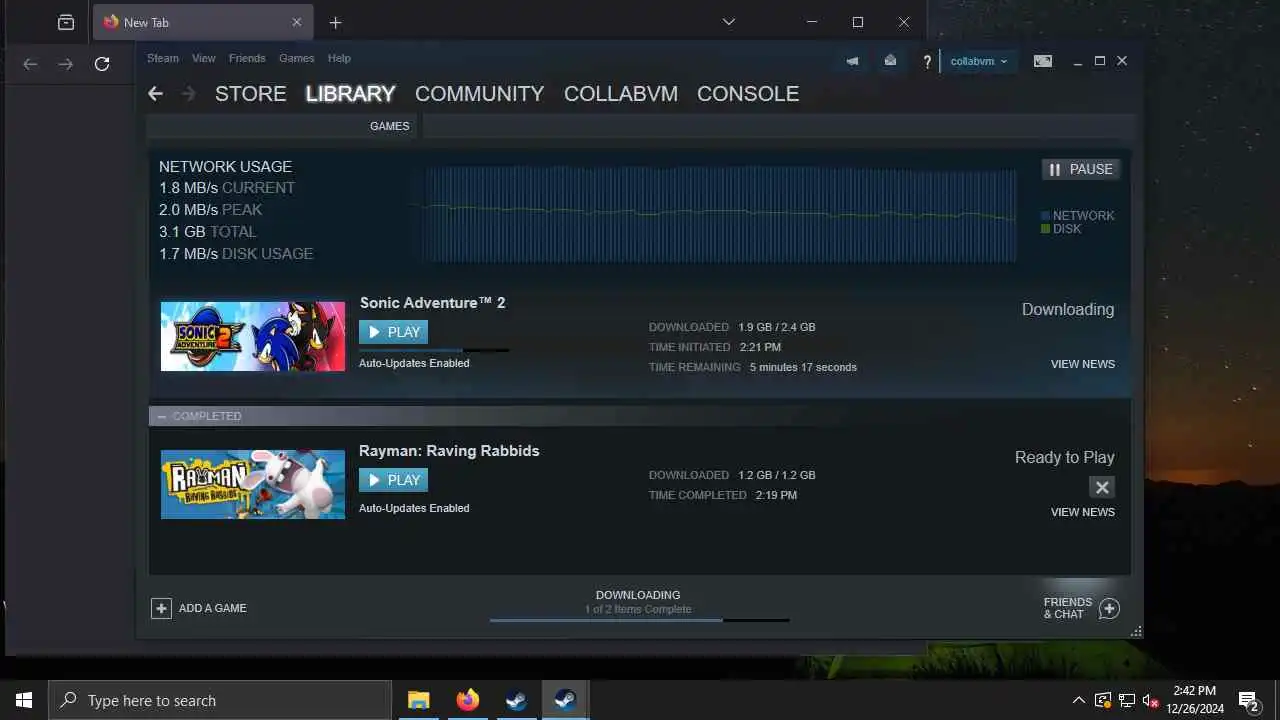Open FRIENDS & CHAT label
The image size is (1280, 720).
click(1068, 608)
